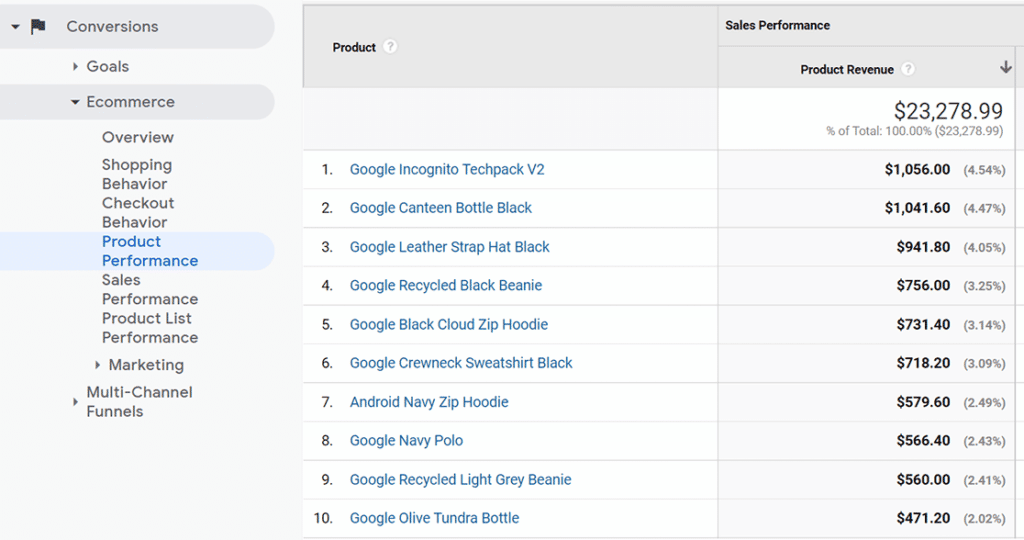Click the $471.20 revenue value
Viewport: 1024px width, 540px height.
(923, 518)
